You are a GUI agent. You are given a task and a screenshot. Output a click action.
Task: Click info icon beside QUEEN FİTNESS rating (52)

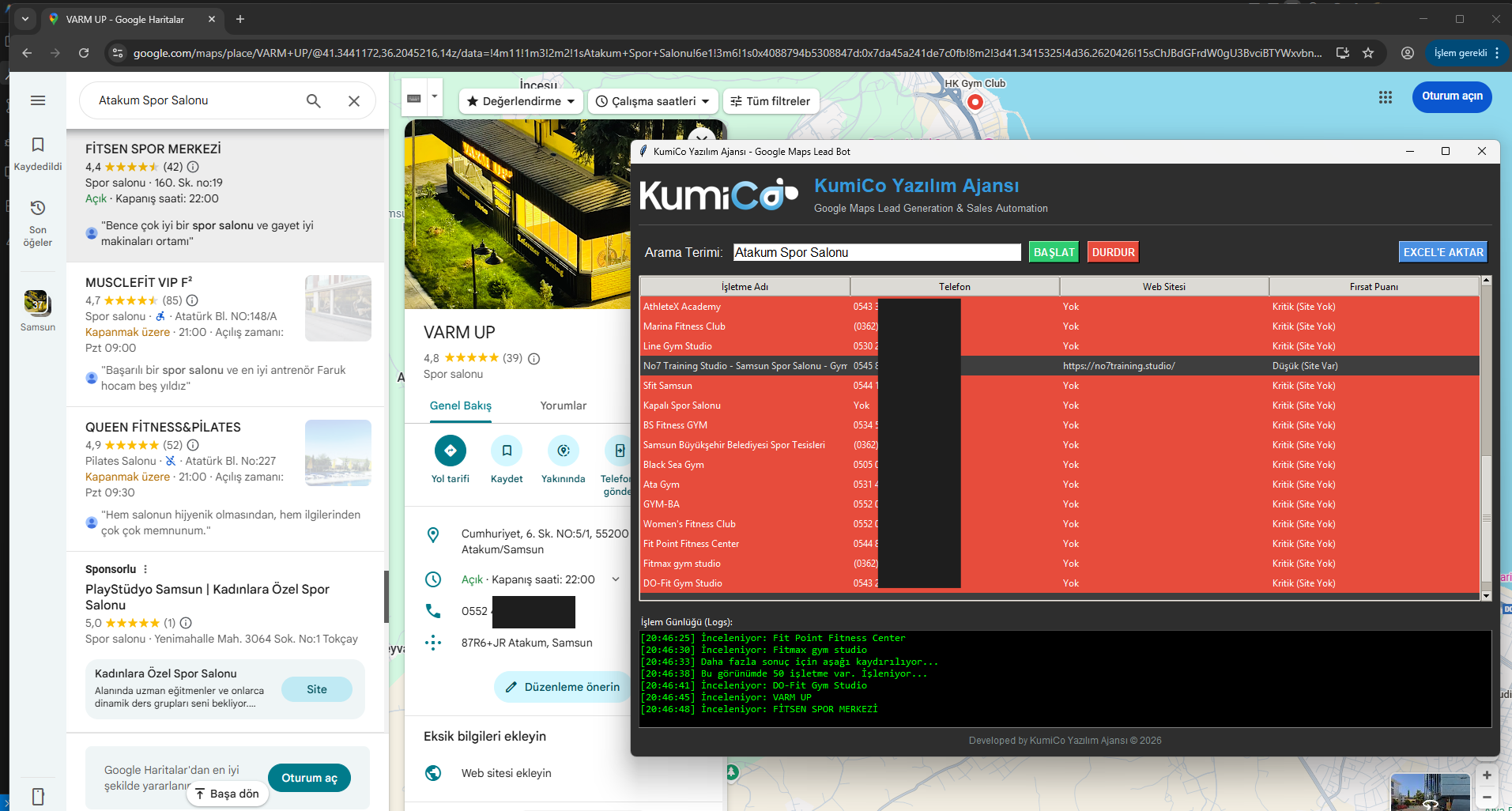click(193, 445)
